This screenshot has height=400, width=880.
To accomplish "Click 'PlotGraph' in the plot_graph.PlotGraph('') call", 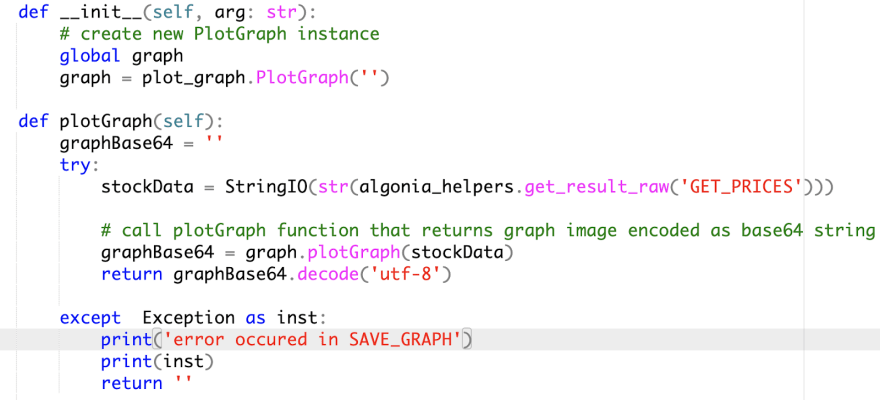I will (302, 77).
